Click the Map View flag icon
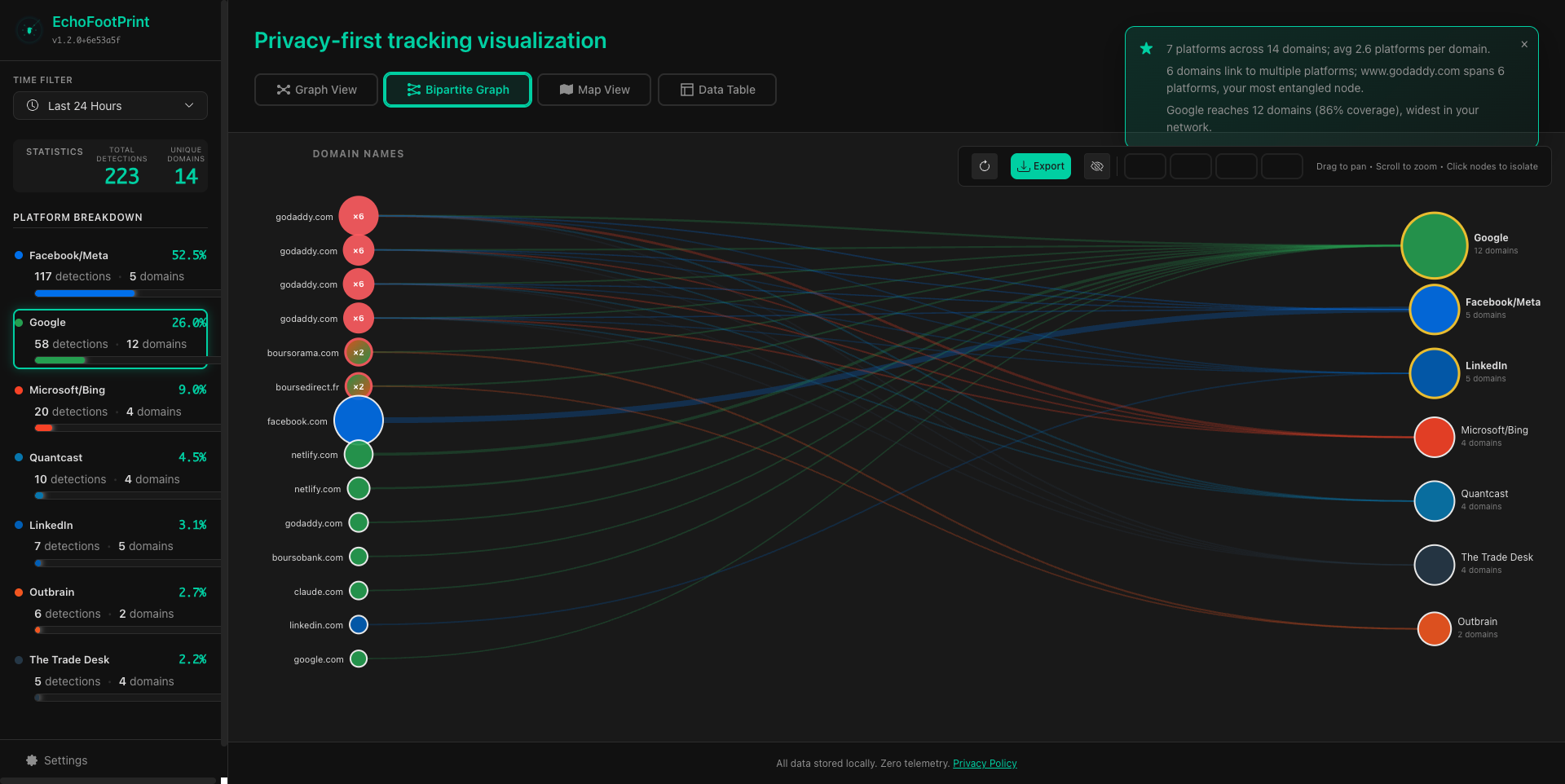This screenshot has width=1565, height=784. coord(566,90)
